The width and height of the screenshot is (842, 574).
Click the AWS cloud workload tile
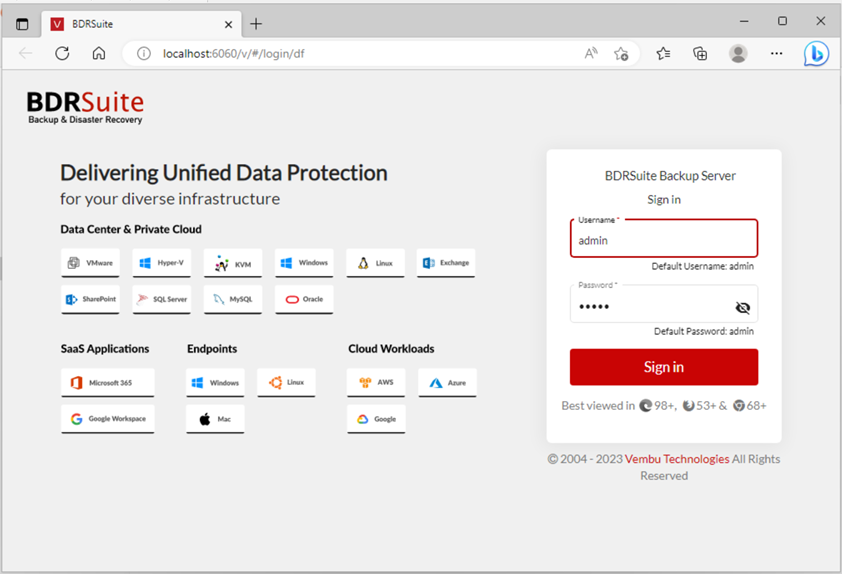click(376, 383)
